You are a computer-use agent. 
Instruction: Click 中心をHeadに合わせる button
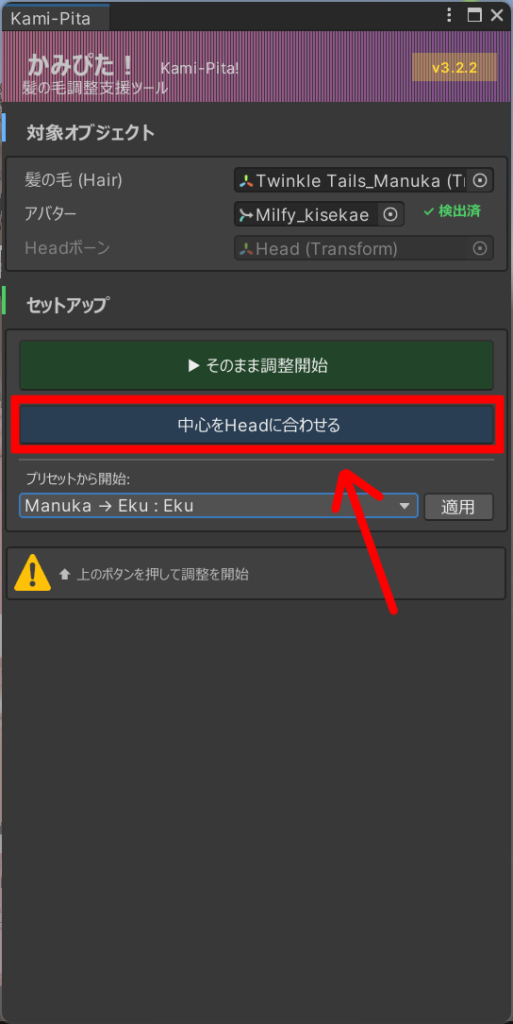pyautogui.click(x=256, y=425)
